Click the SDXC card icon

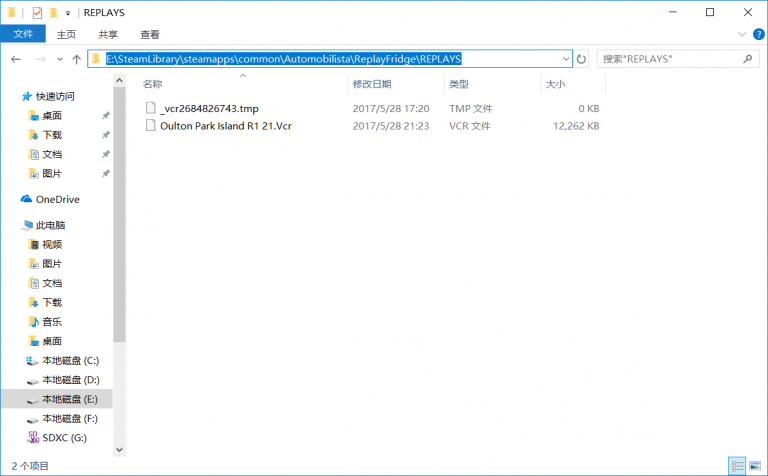coord(33,437)
